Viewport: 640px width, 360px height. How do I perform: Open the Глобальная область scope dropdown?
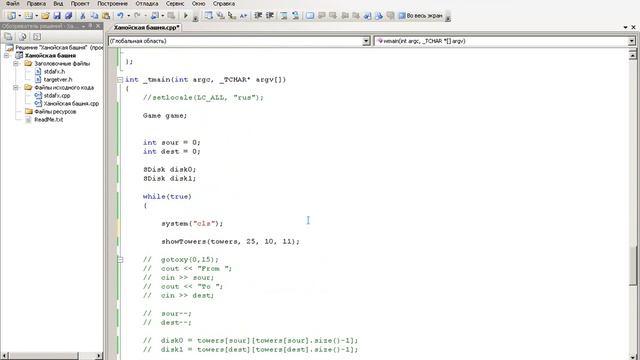366,41
